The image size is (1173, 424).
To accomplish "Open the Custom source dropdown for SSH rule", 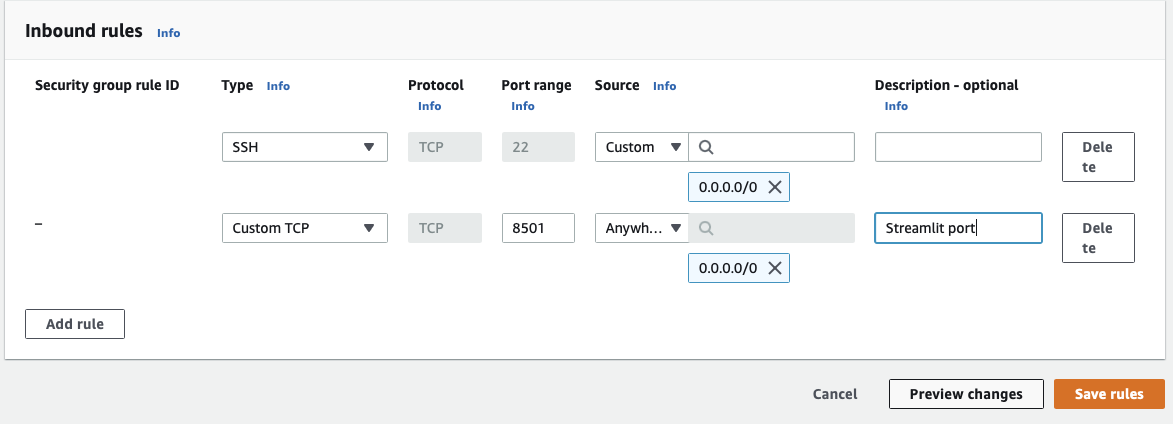I will [x=642, y=147].
